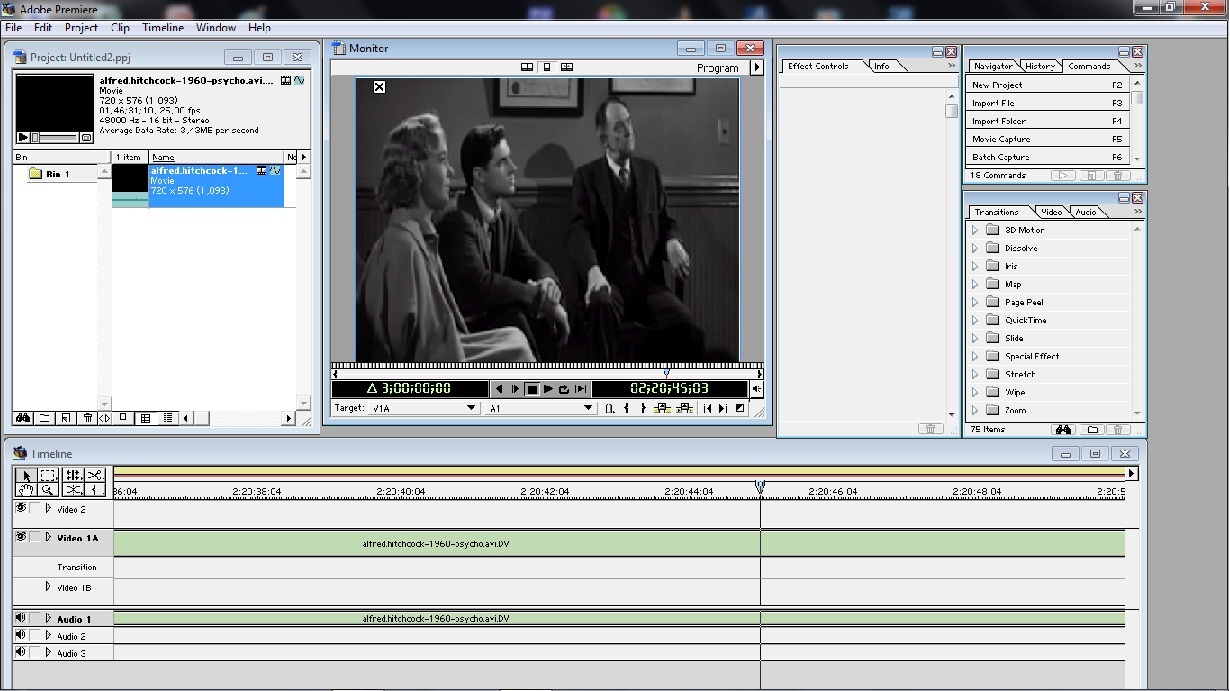Click the Find binoculars in Transitions palette

(1063, 430)
